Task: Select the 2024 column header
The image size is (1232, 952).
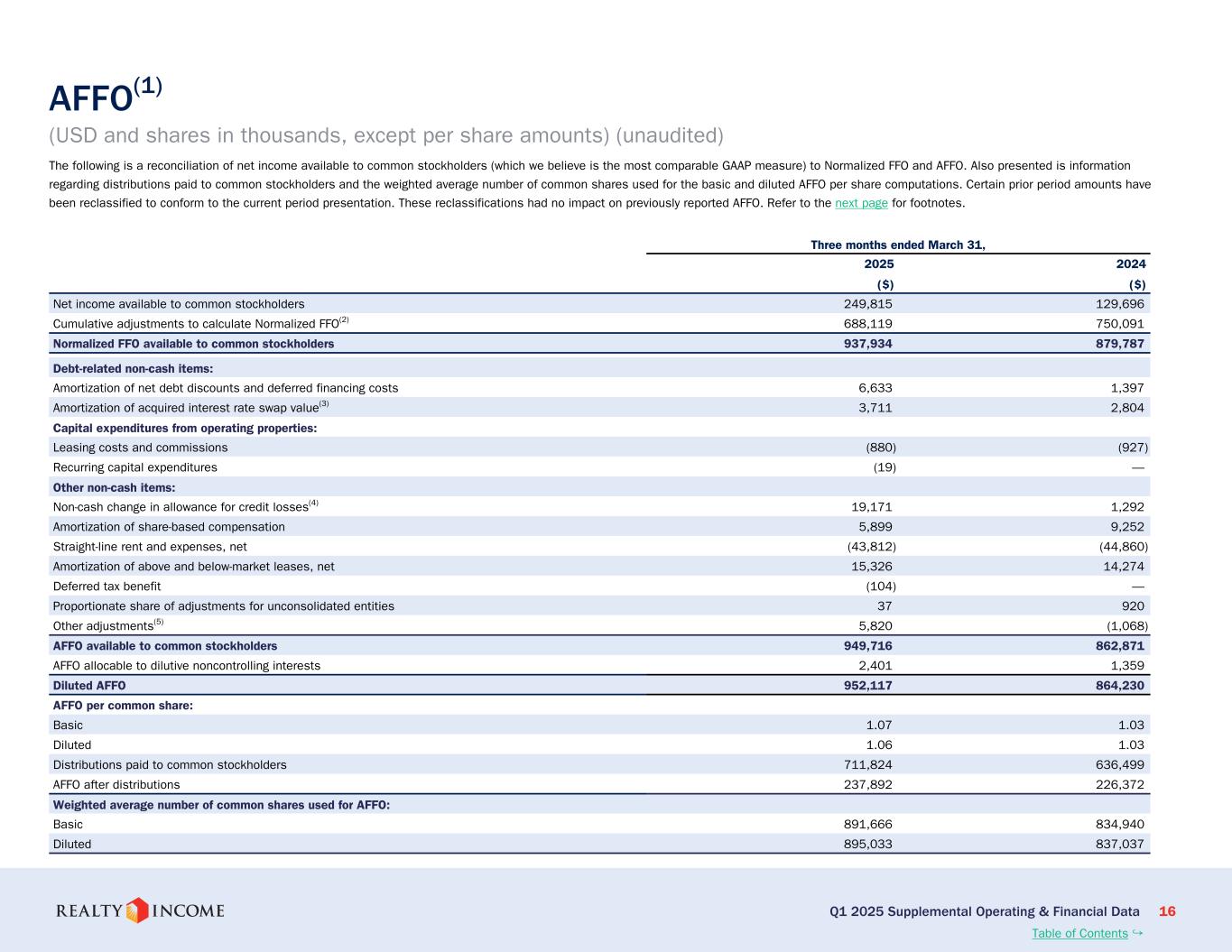Action: [x=1131, y=264]
